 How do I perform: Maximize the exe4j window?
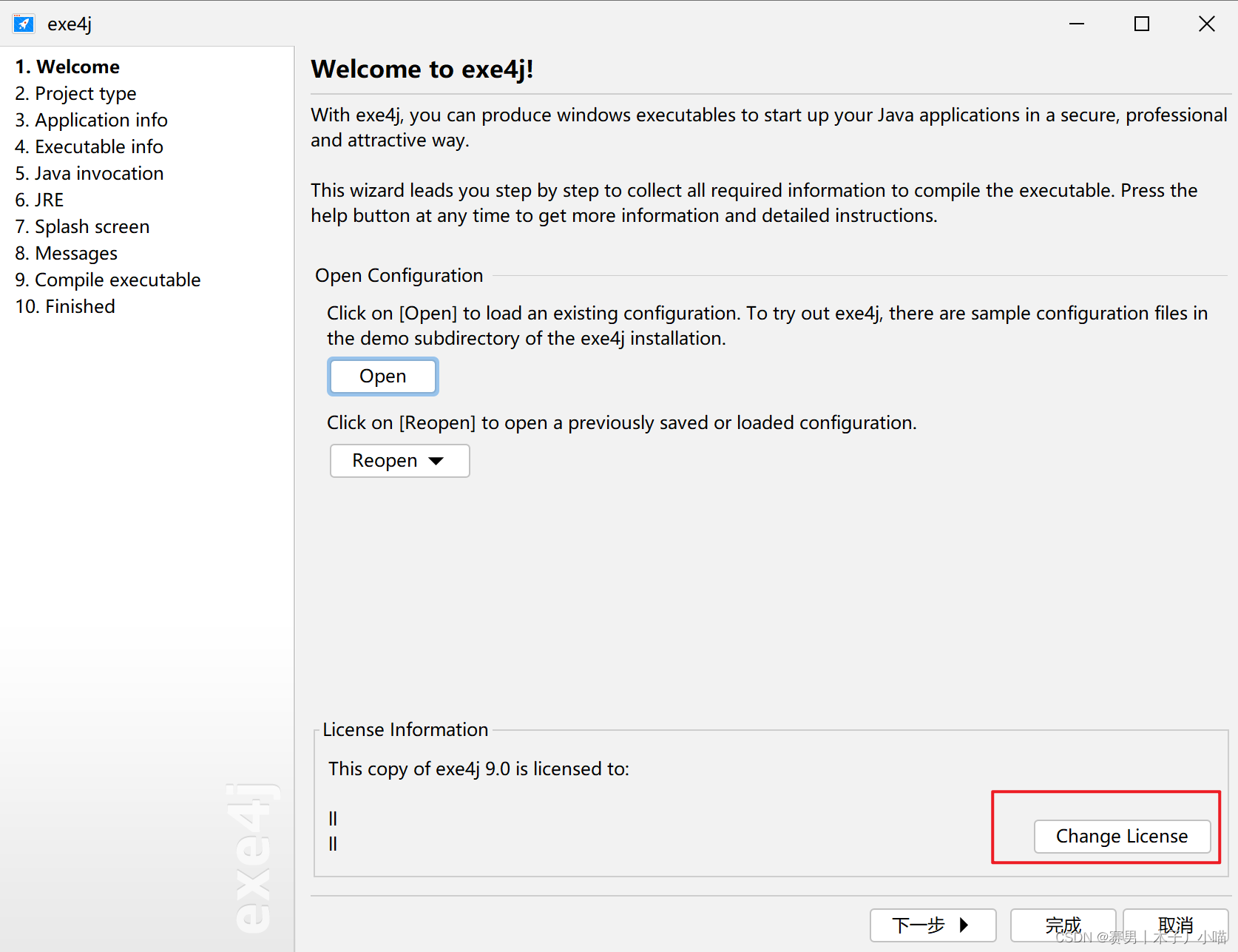1142,24
